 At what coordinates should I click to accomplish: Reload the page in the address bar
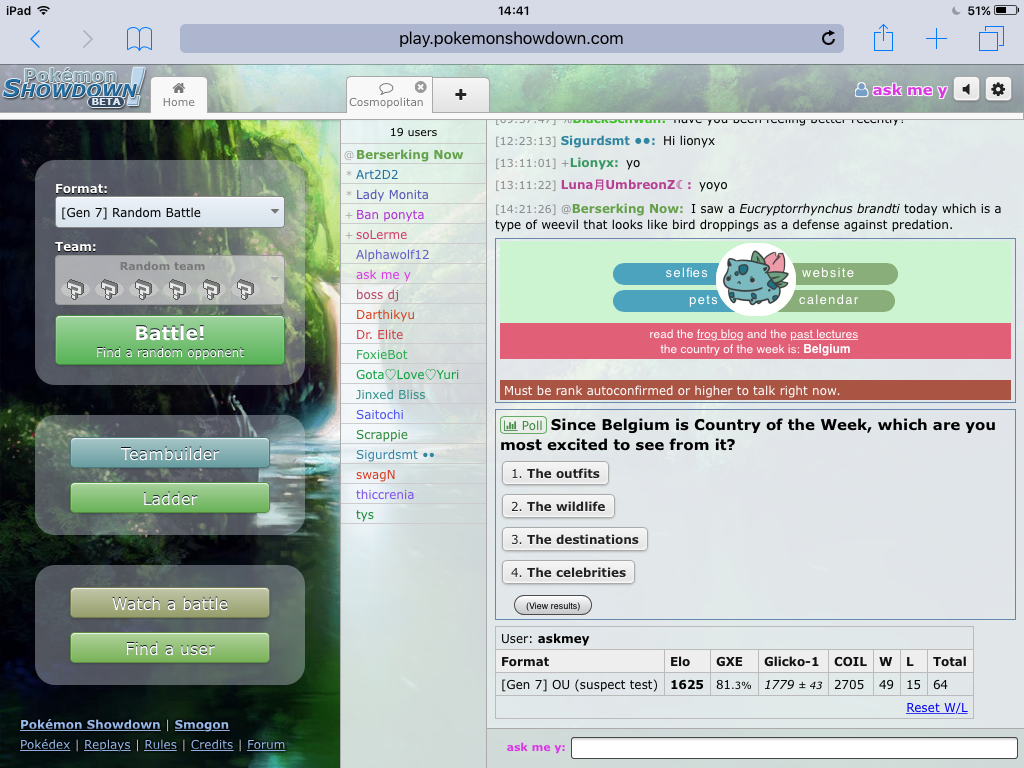pyautogui.click(x=828, y=39)
